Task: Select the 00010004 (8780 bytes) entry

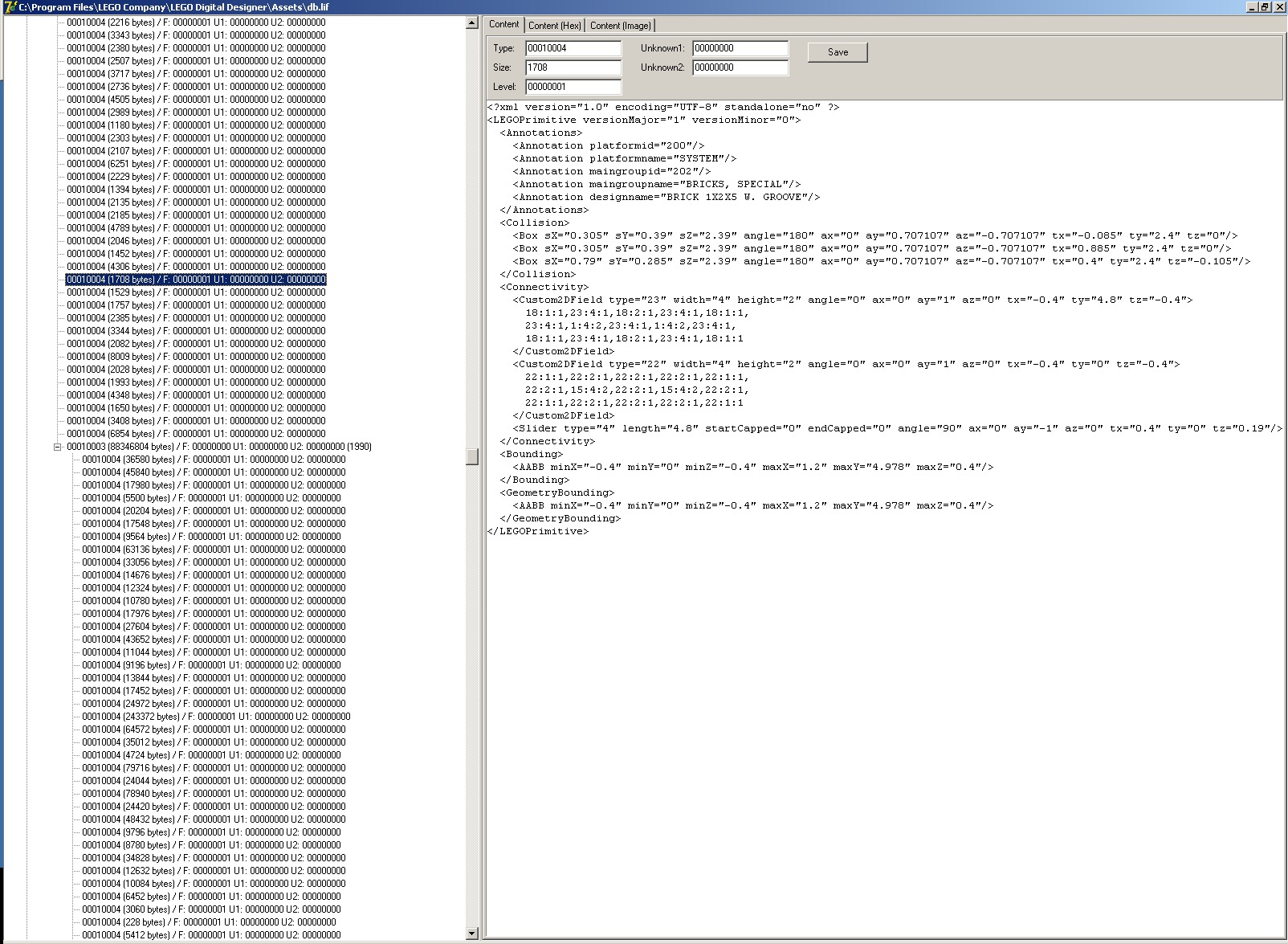Action: (211, 845)
